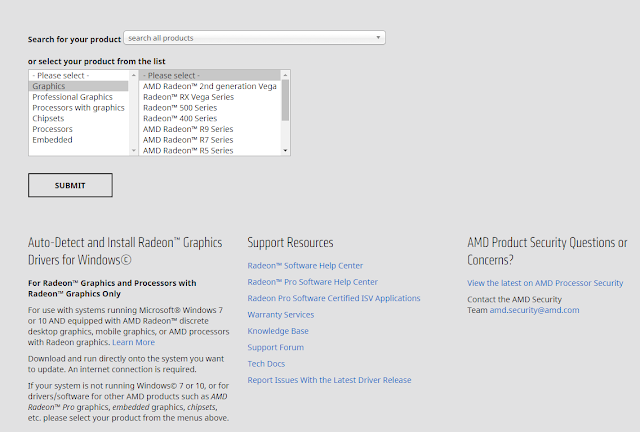The height and width of the screenshot is (432, 640).
Task: Click the dropdown arrow of product search
Action: pos(378,38)
